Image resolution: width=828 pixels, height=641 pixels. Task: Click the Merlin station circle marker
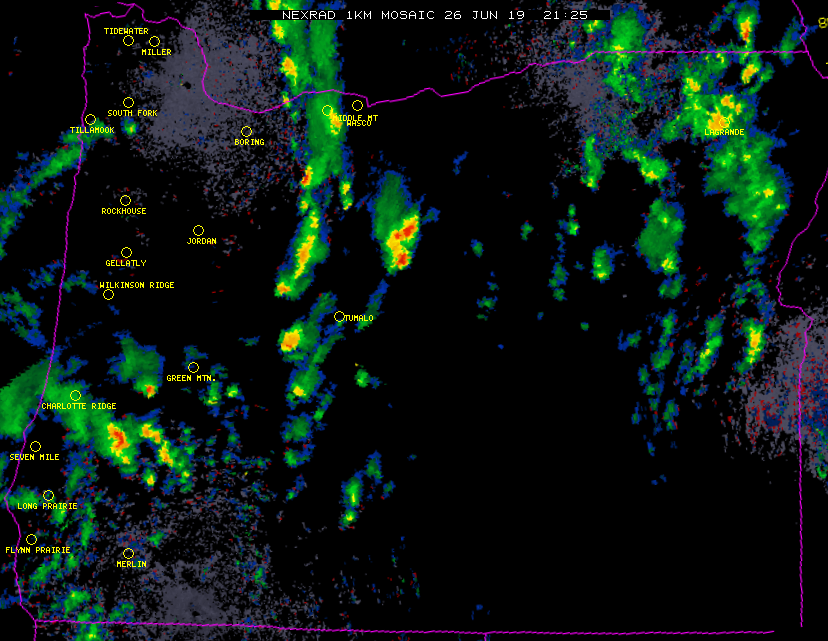pyautogui.click(x=128, y=553)
